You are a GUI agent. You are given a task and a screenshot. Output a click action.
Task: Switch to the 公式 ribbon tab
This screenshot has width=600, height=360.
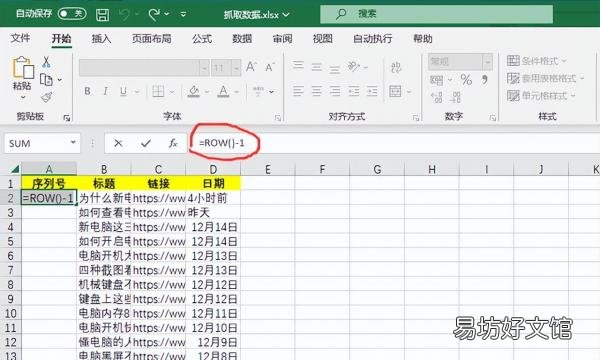(202, 39)
